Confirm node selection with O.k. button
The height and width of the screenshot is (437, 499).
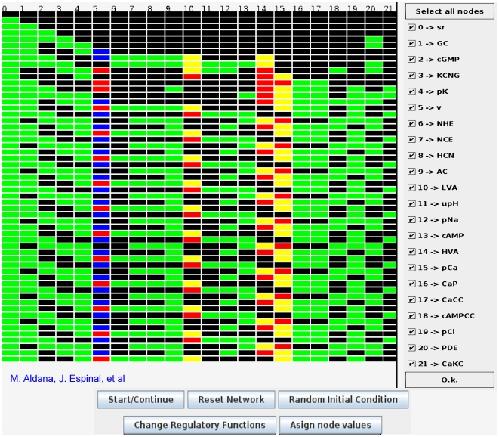coord(449,380)
